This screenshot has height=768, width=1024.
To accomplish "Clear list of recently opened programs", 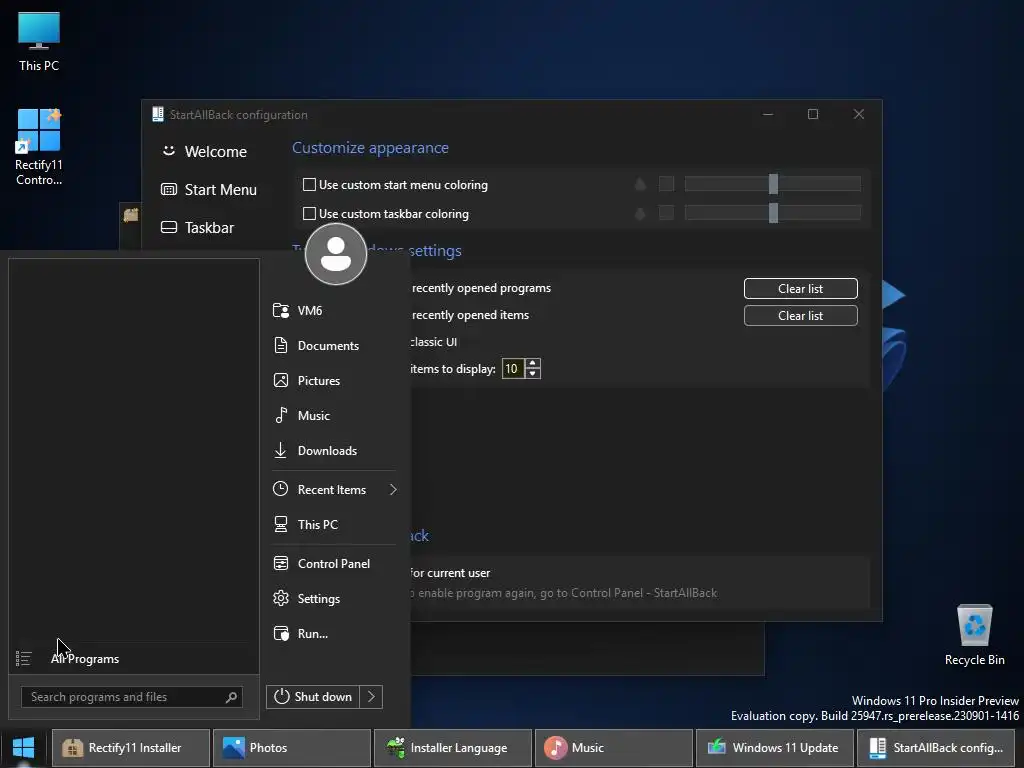I will 800,289.
